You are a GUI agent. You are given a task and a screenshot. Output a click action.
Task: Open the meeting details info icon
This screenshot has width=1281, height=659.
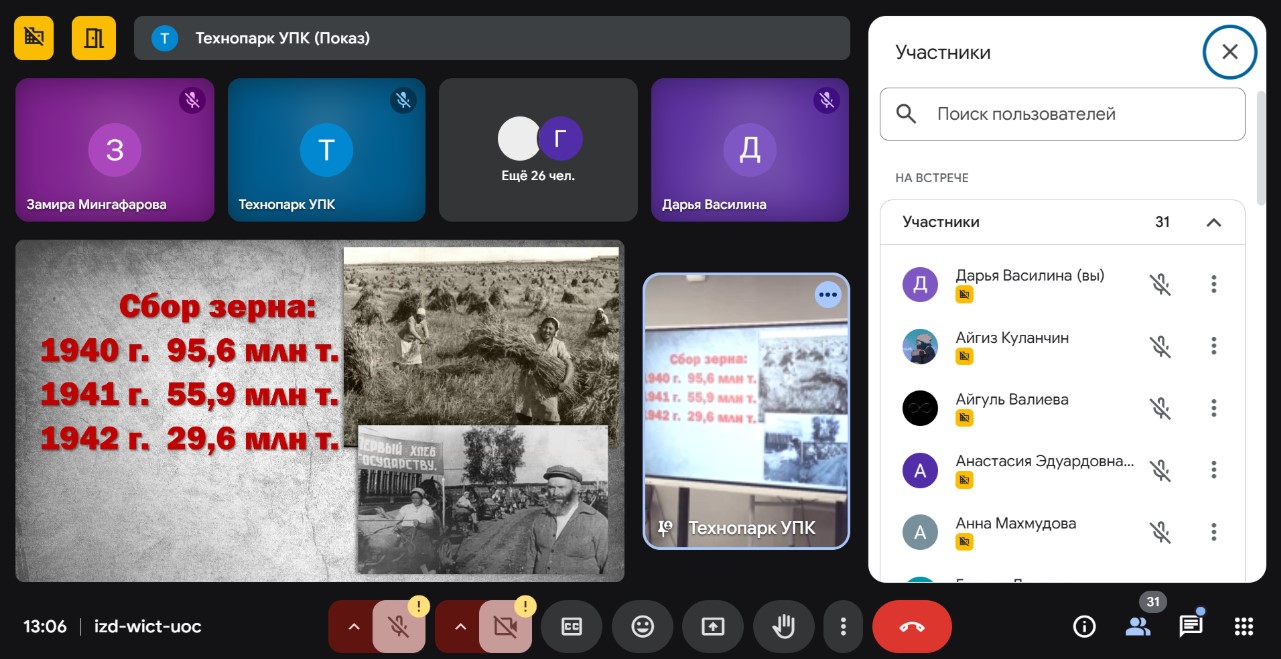pyautogui.click(x=1084, y=627)
